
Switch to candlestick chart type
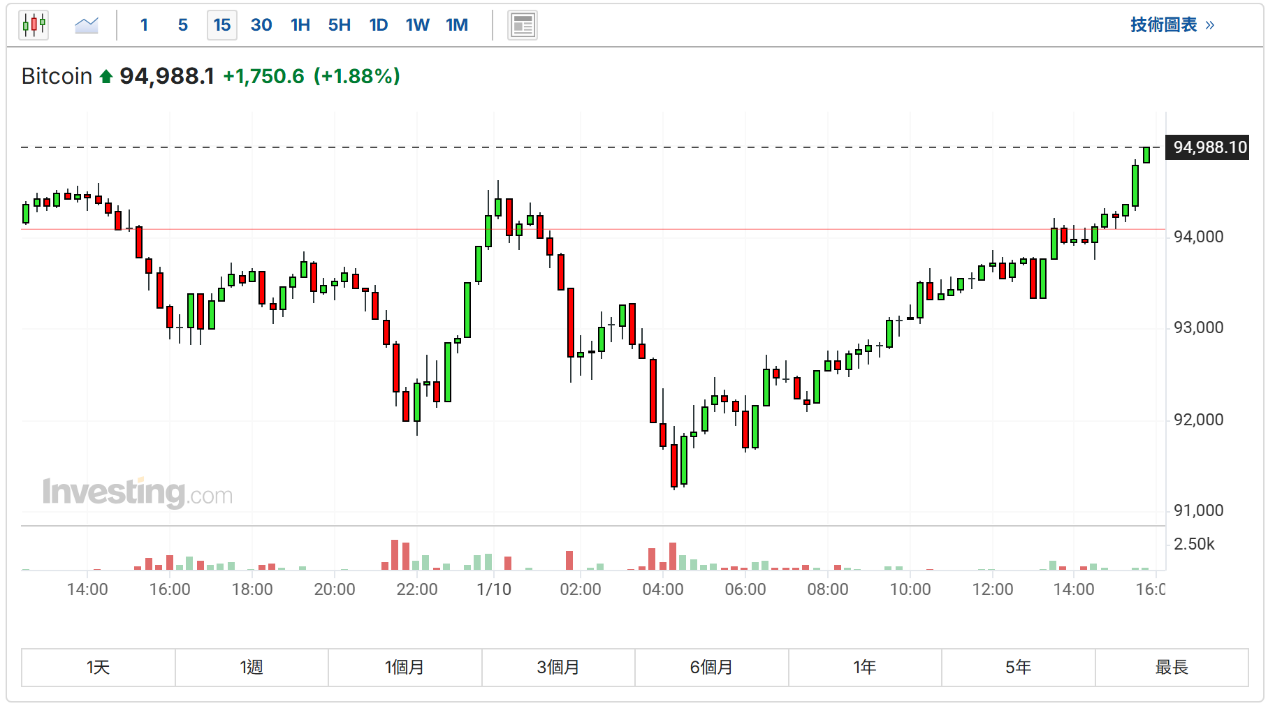point(34,25)
